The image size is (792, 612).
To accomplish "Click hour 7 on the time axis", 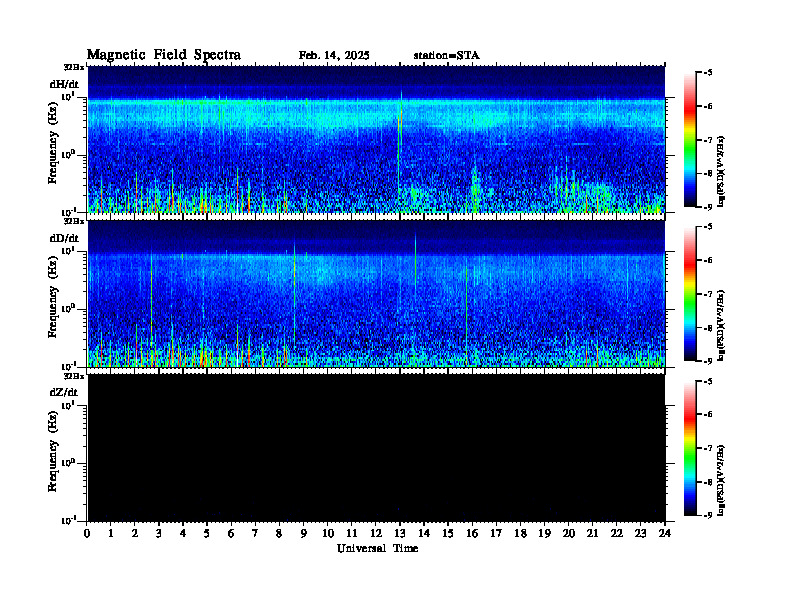I will point(255,534).
